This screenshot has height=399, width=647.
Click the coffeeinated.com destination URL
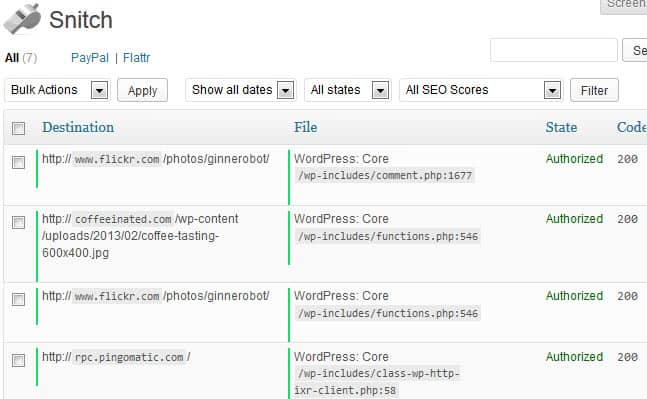[140, 236]
